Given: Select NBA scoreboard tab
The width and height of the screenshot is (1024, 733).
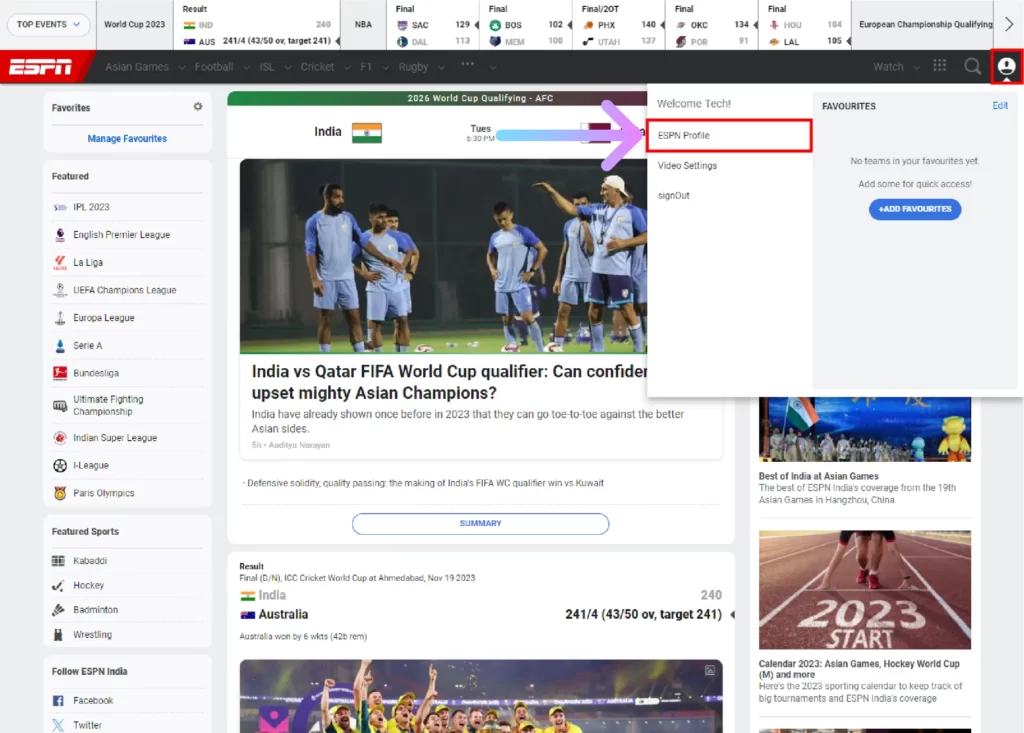Looking at the screenshot, I should point(363,24).
